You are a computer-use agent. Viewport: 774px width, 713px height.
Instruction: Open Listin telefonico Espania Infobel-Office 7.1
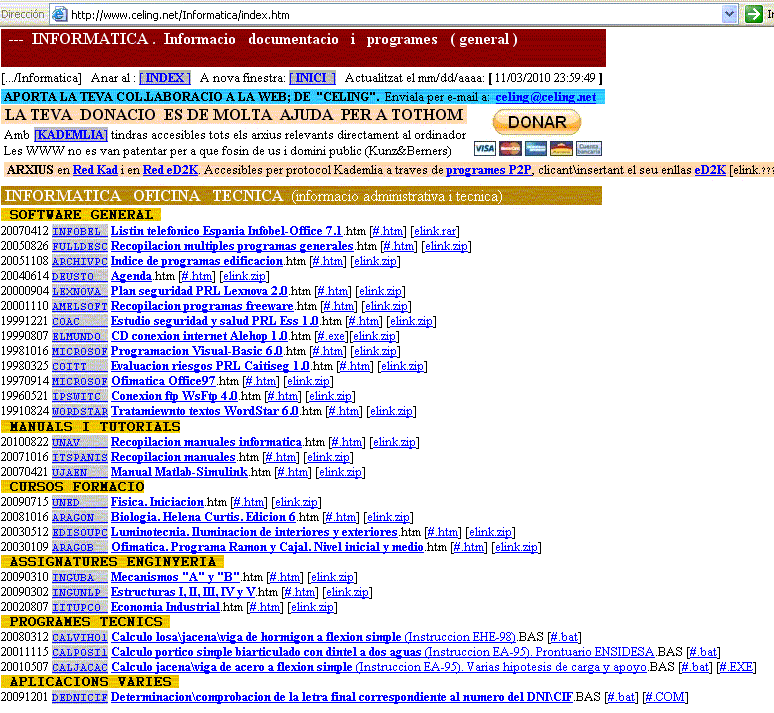click(226, 231)
